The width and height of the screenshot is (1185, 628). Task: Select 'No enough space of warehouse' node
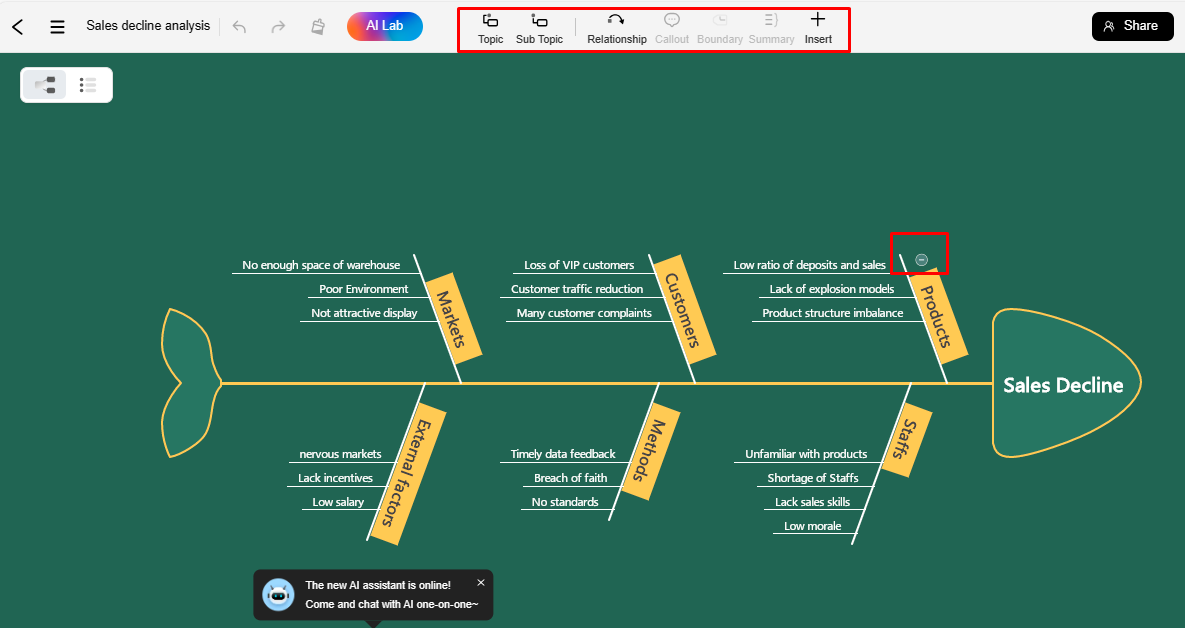(321, 265)
